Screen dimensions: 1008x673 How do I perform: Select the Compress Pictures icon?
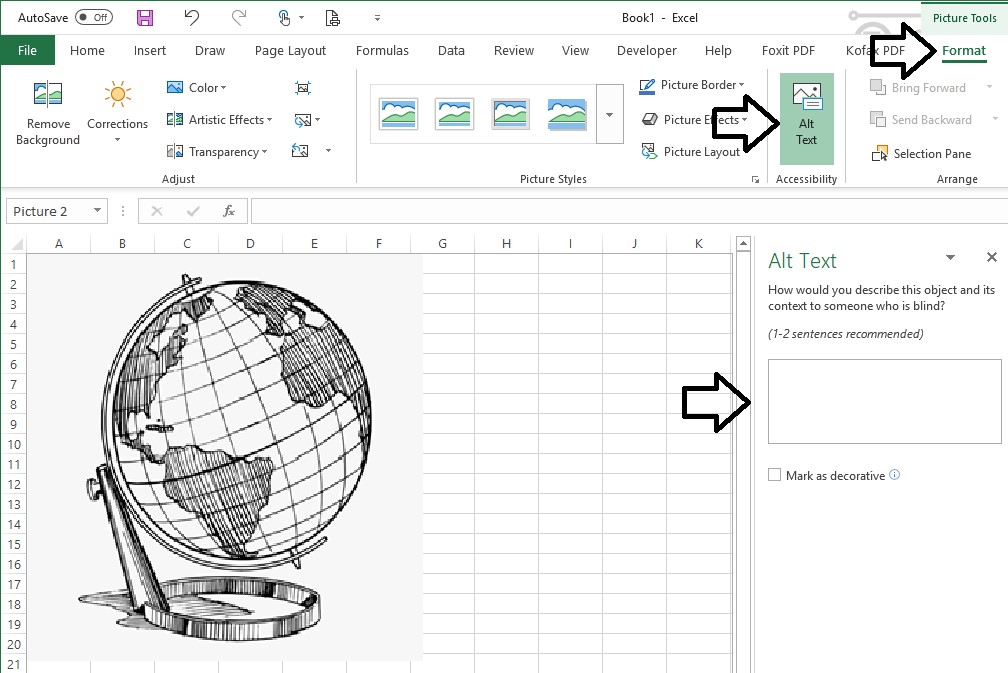click(302, 88)
